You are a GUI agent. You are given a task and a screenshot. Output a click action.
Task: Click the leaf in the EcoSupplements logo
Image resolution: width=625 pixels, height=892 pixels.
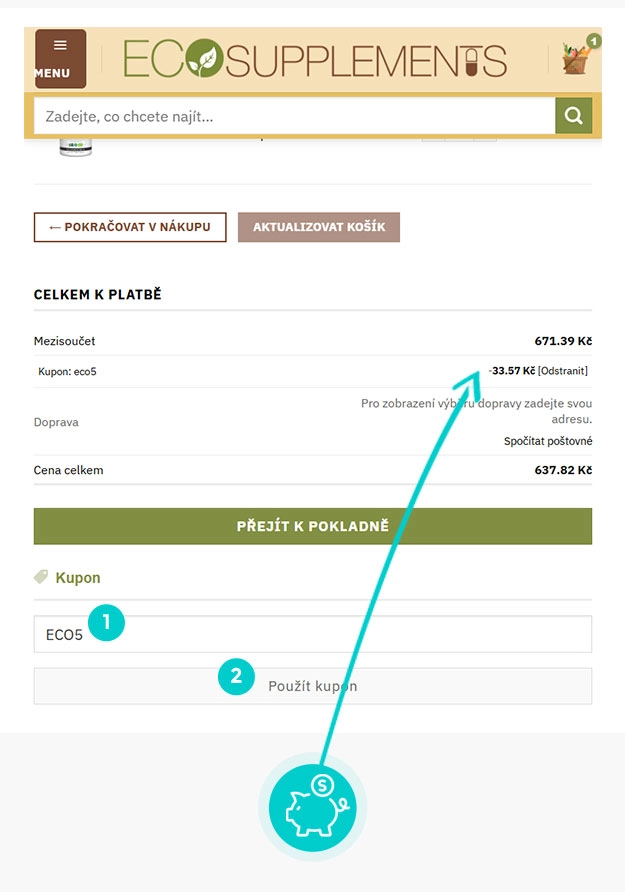203,58
